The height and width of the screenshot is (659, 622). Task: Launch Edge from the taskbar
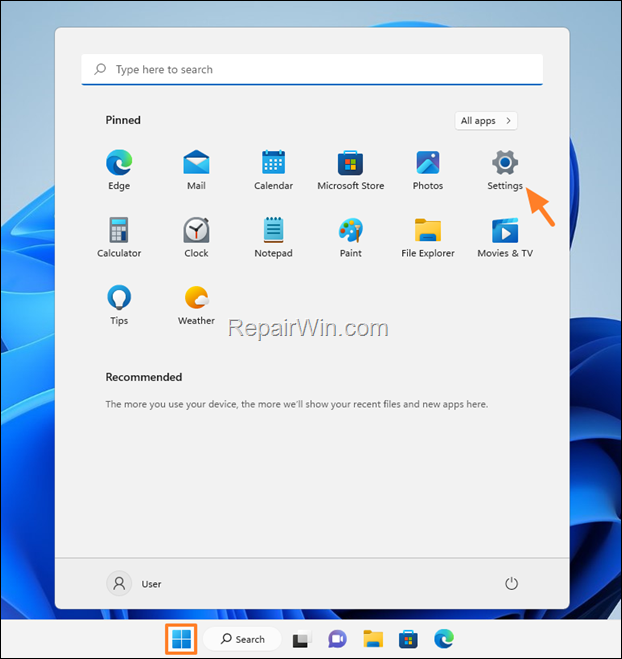pyautogui.click(x=444, y=639)
